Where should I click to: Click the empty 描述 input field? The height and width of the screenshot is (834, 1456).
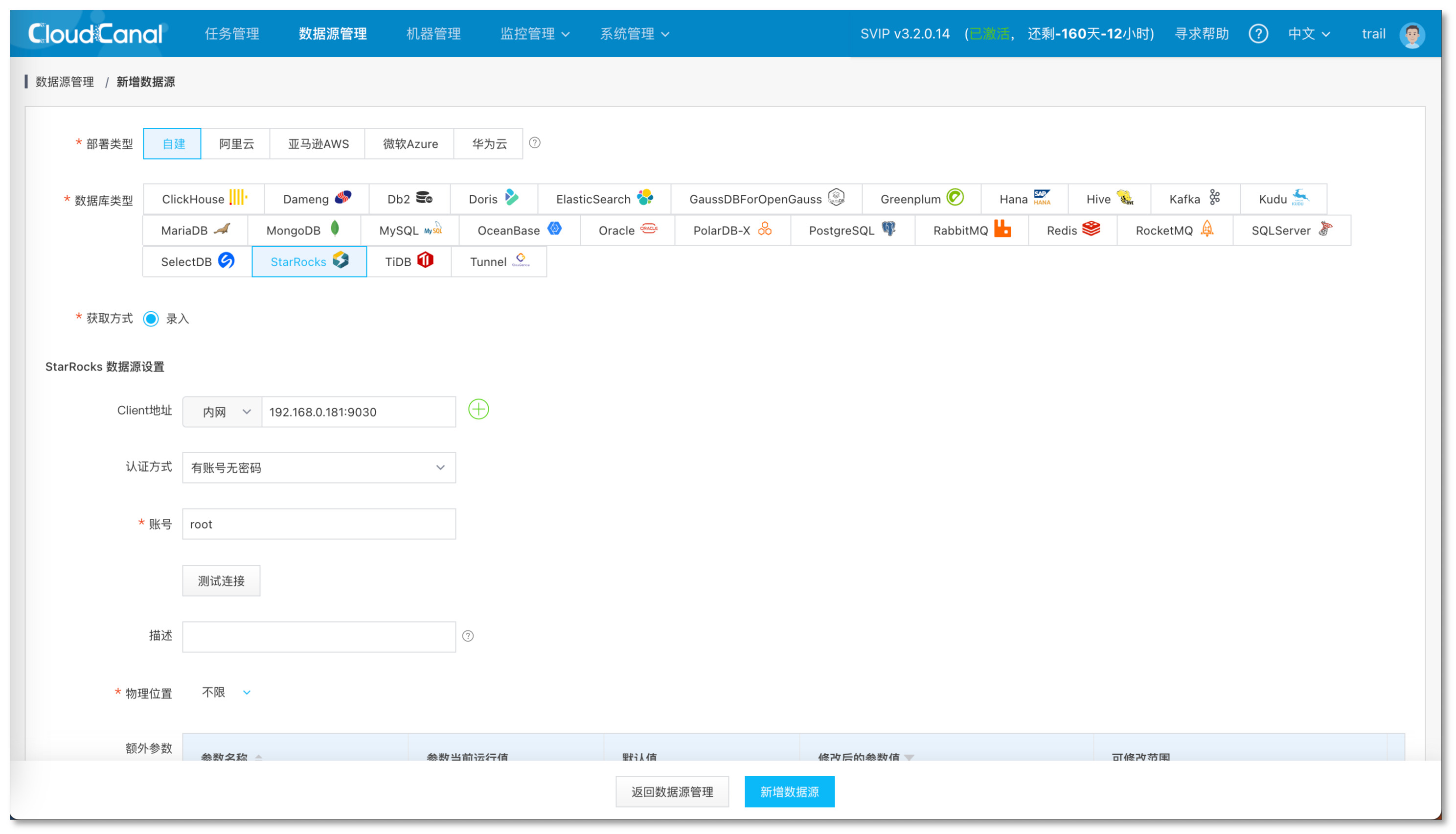tap(319, 636)
